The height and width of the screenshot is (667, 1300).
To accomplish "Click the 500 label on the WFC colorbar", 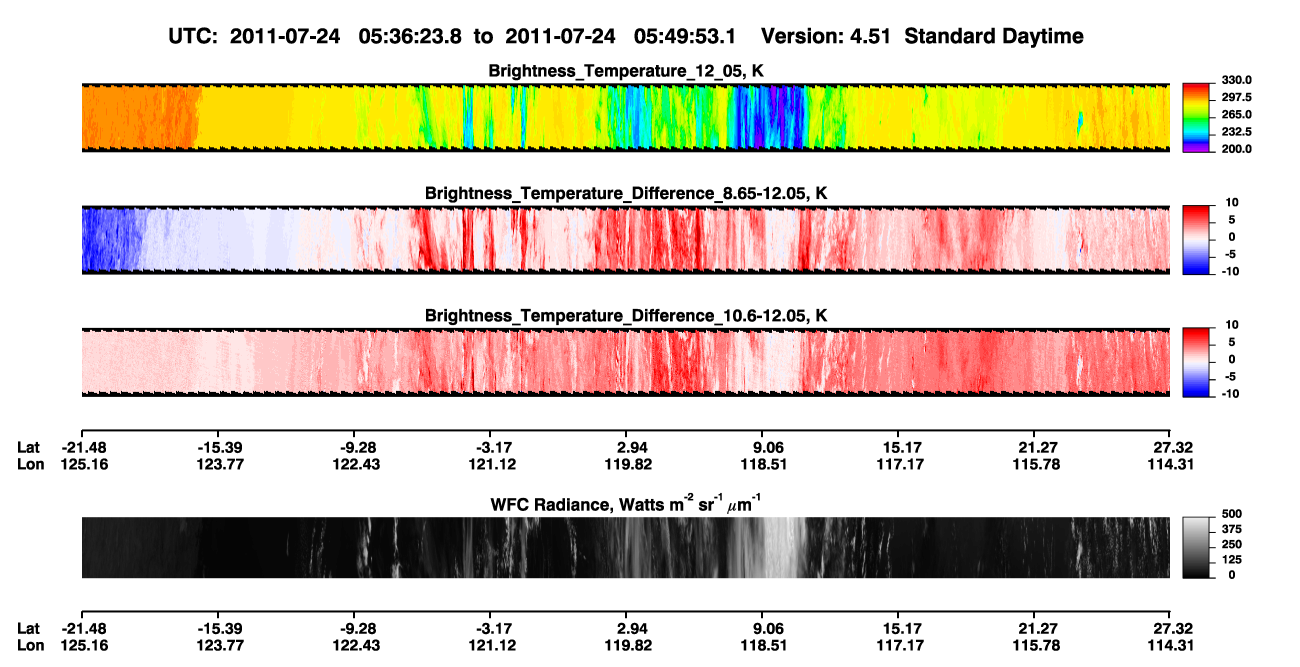I will point(1232,515).
